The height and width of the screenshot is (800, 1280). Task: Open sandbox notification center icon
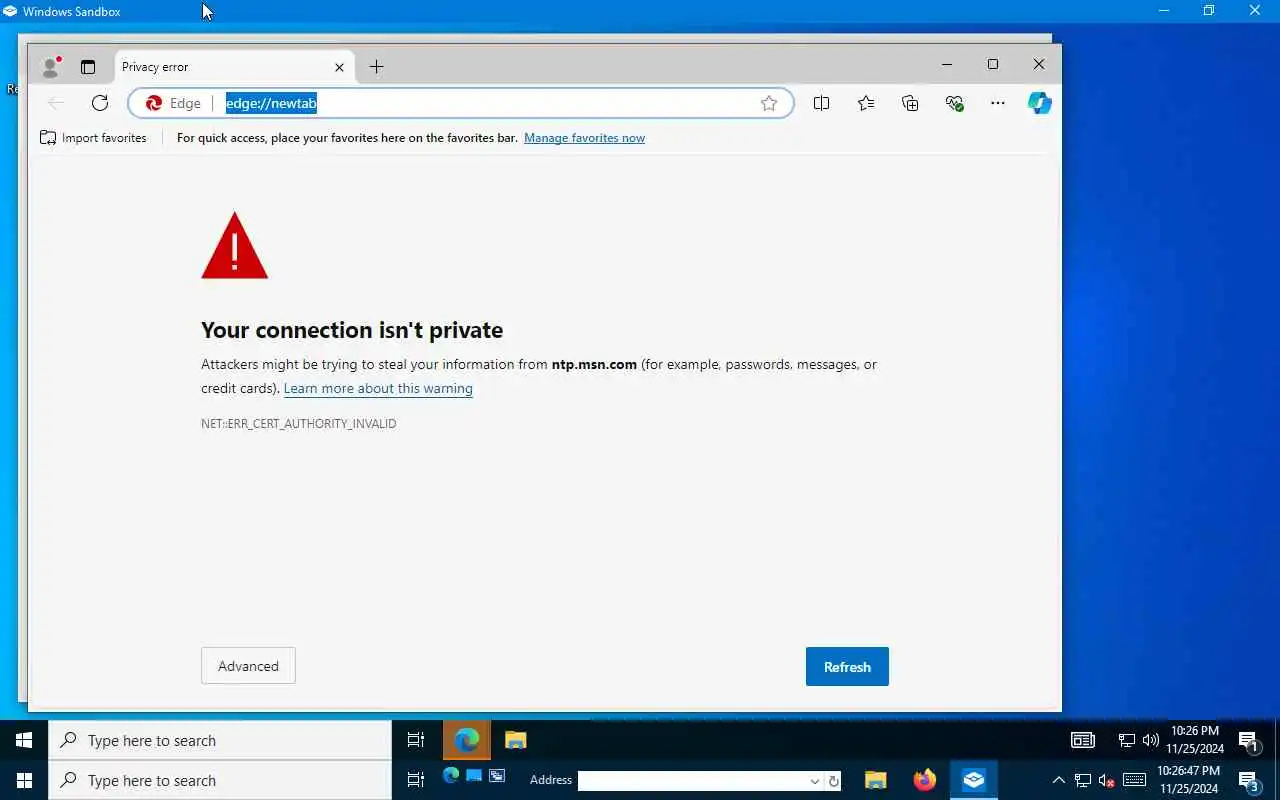(x=1248, y=741)
